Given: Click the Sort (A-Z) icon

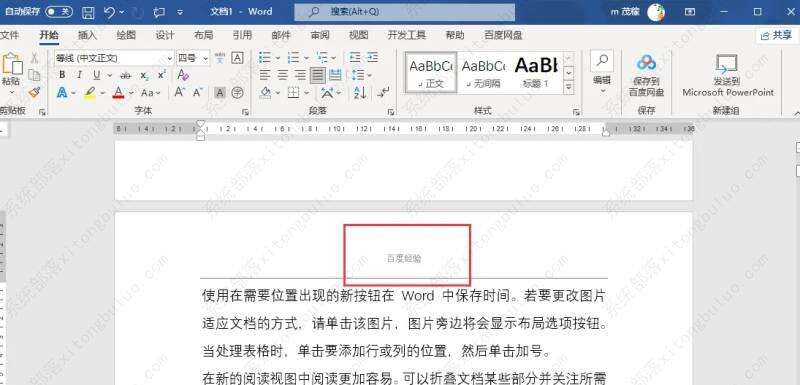Looking at the screenshot, I should 360,93.
